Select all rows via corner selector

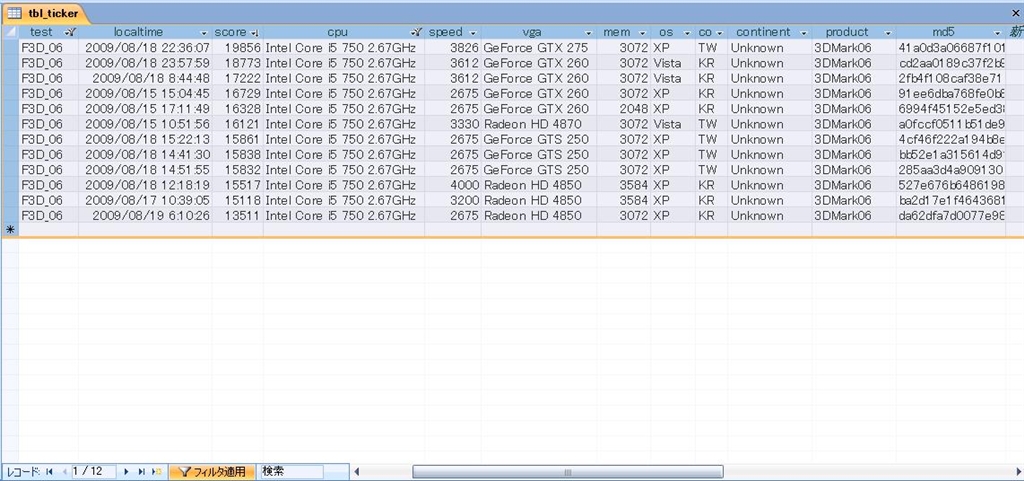tap(10, 32)
